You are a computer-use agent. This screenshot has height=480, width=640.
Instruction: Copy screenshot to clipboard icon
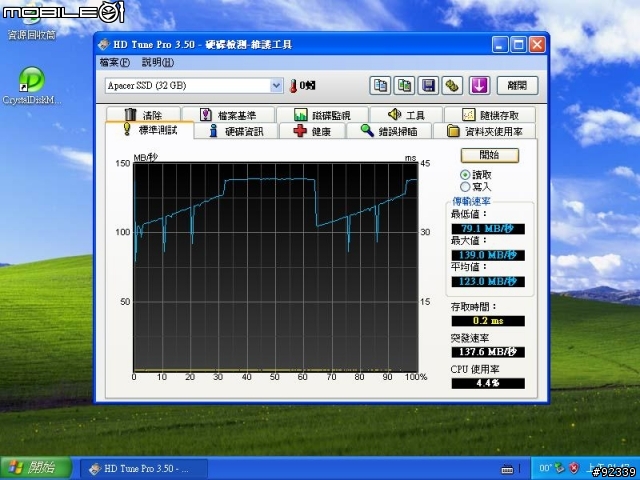point(404,86)
